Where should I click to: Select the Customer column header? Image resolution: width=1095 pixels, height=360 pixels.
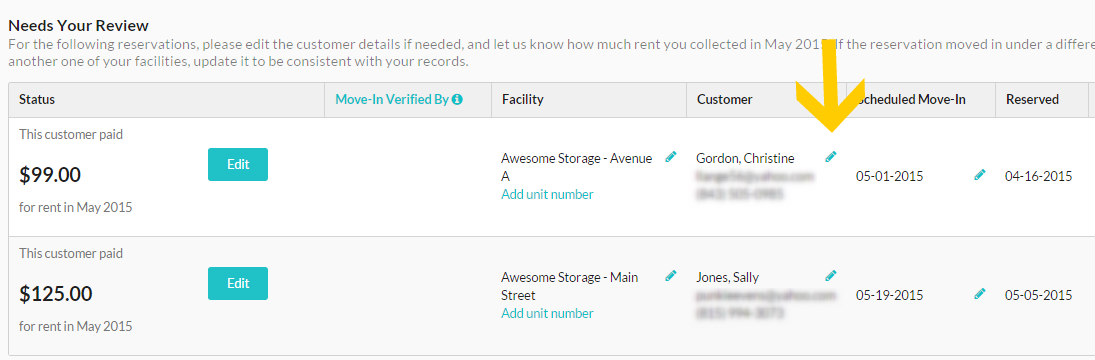tap(725, 99)
